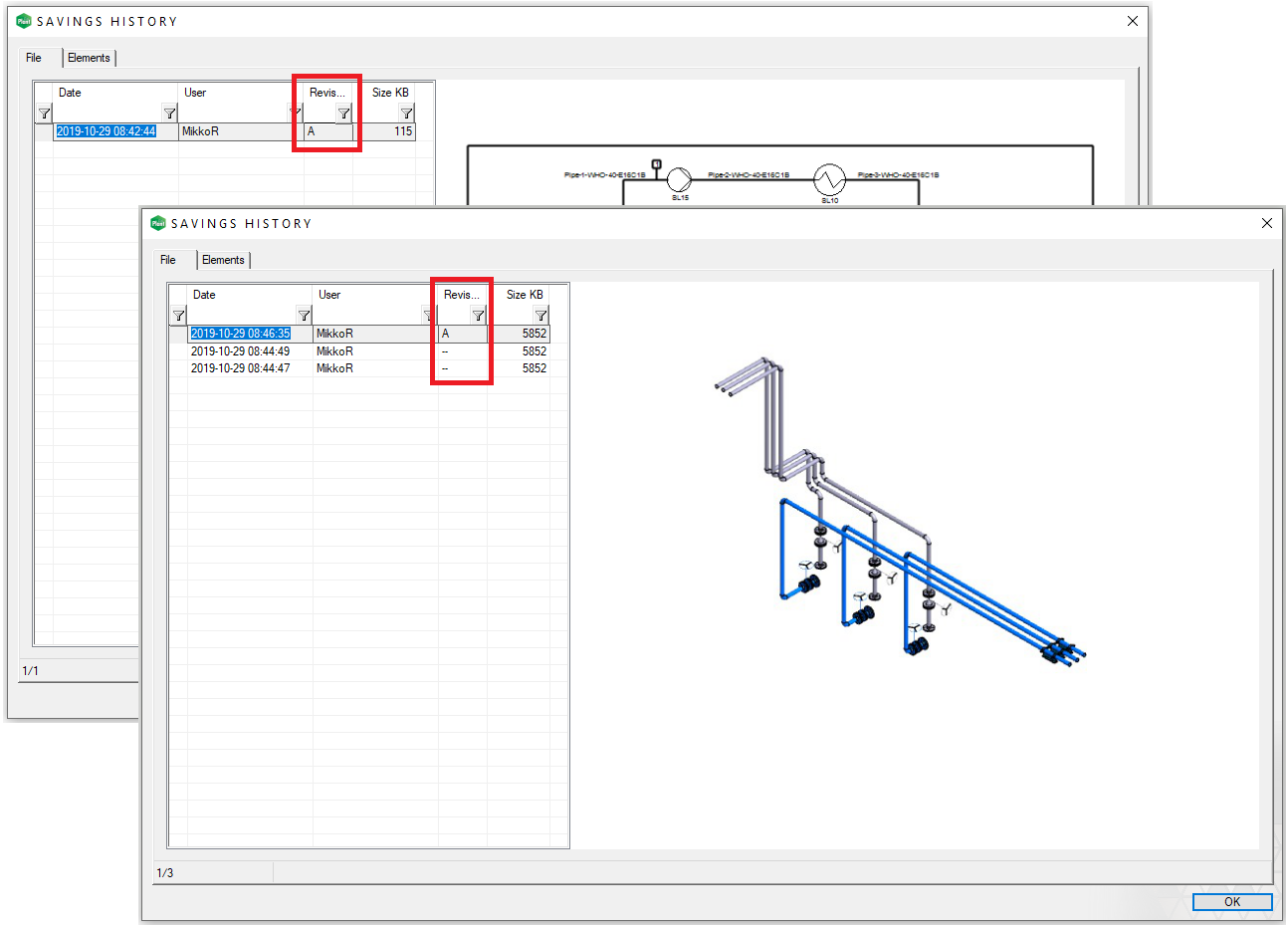Click the green Plant logo in the front window title

tap(158, 224)
